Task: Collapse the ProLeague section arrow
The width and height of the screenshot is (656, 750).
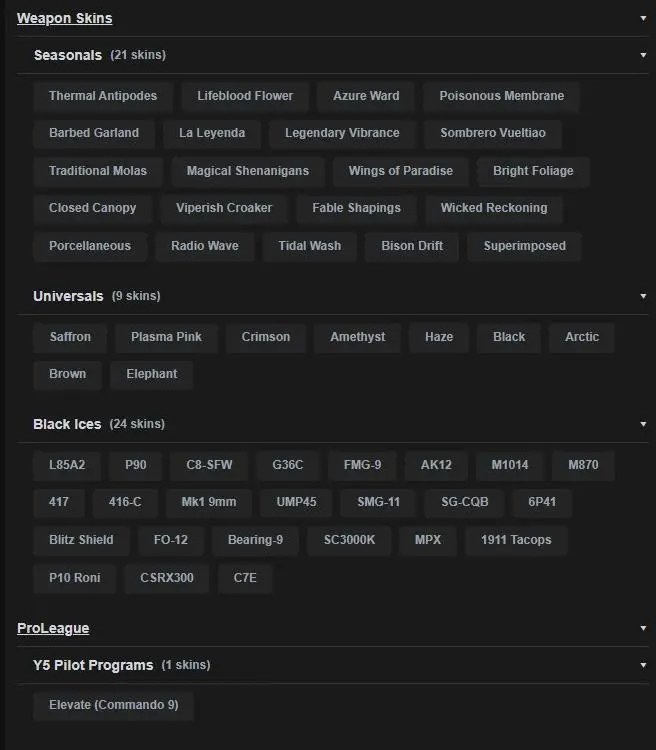Action: pyautogui.click(x=643, y=628)
